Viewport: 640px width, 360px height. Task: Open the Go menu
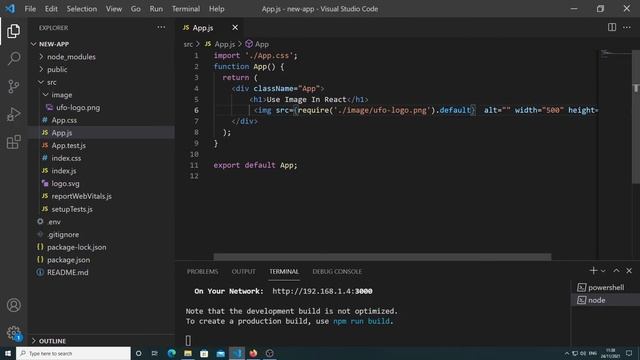coord(136,9)
